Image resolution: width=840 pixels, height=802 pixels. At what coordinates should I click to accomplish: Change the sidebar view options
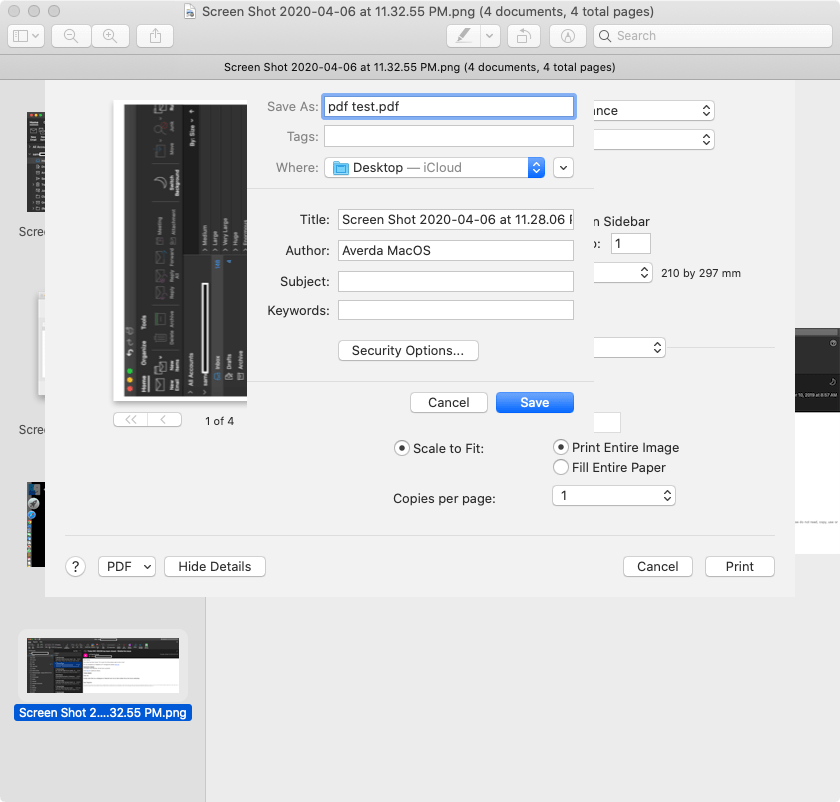coord(25,35)
